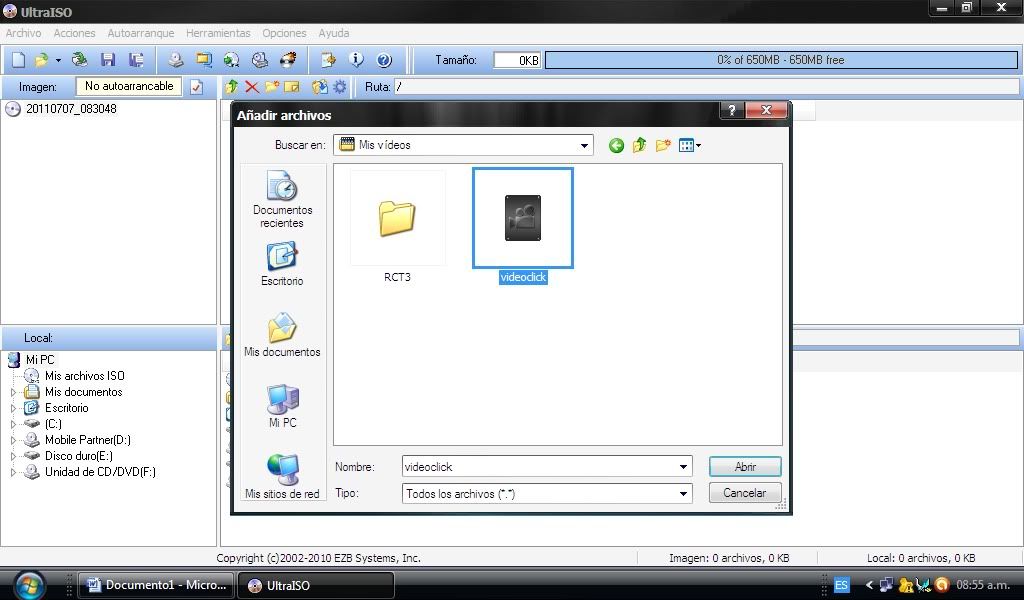Image resolution: width=1024 pixels, height=600 pixels.
Task: Click the Open CD/DVD green arrow disc icon
Action: point(80,60)
